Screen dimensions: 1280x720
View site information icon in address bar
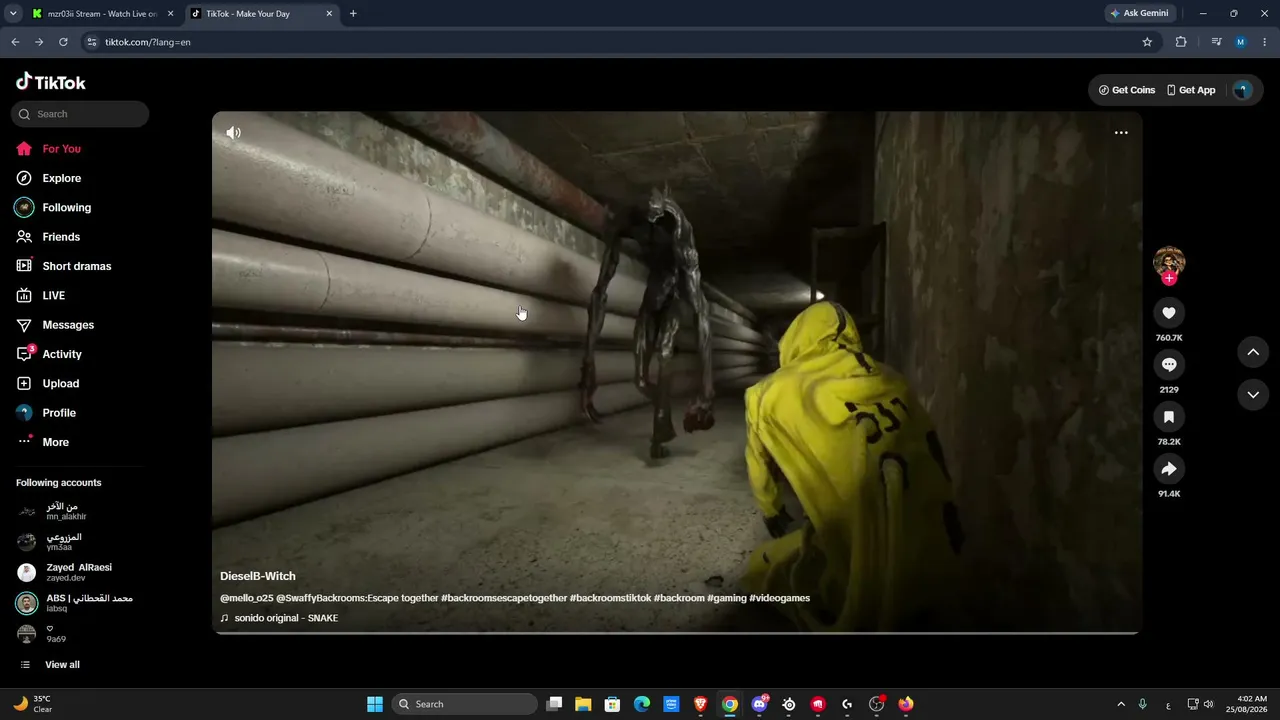coord(92,42)
